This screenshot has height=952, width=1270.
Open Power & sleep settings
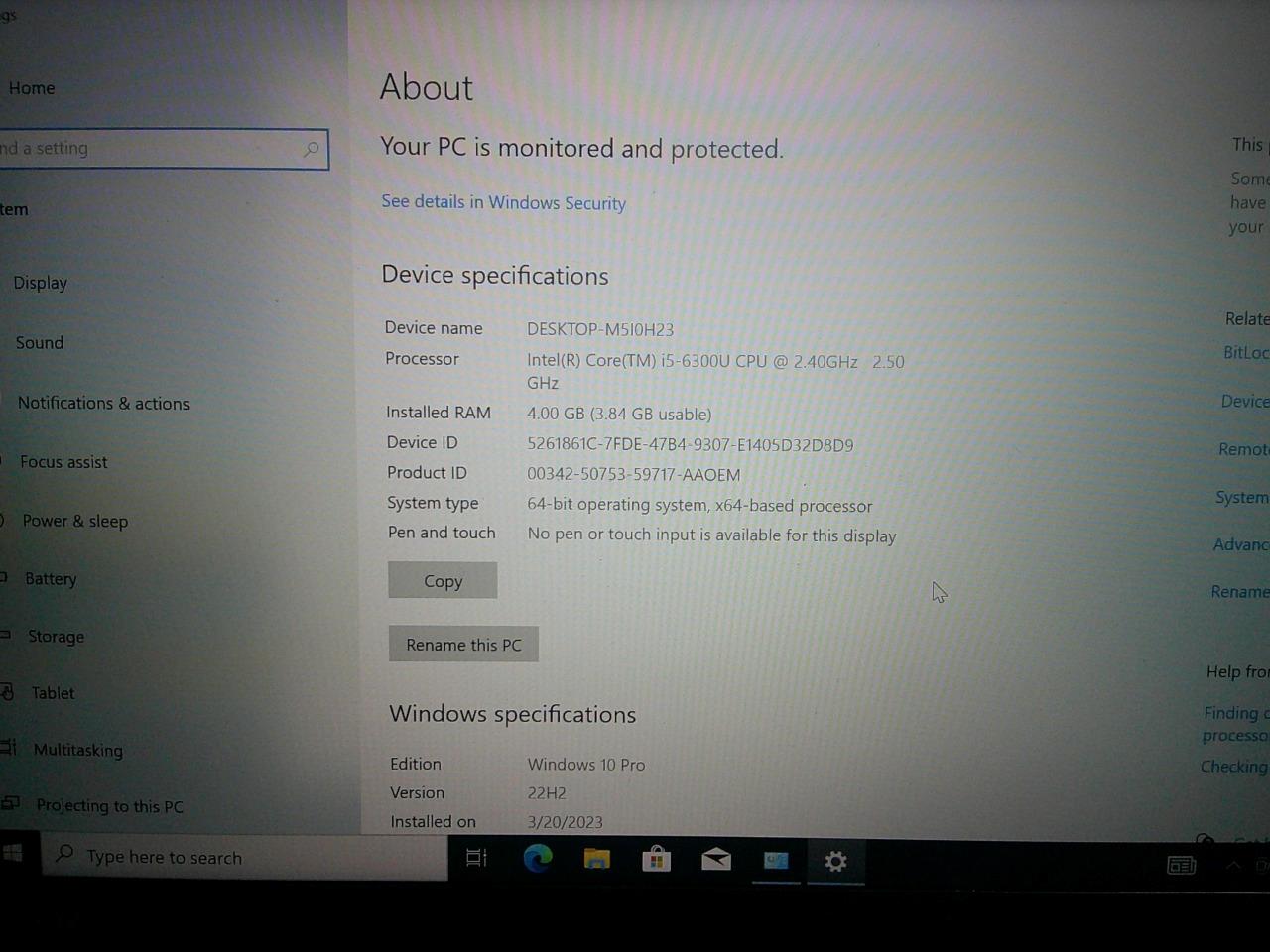click(x=74, y=521)
